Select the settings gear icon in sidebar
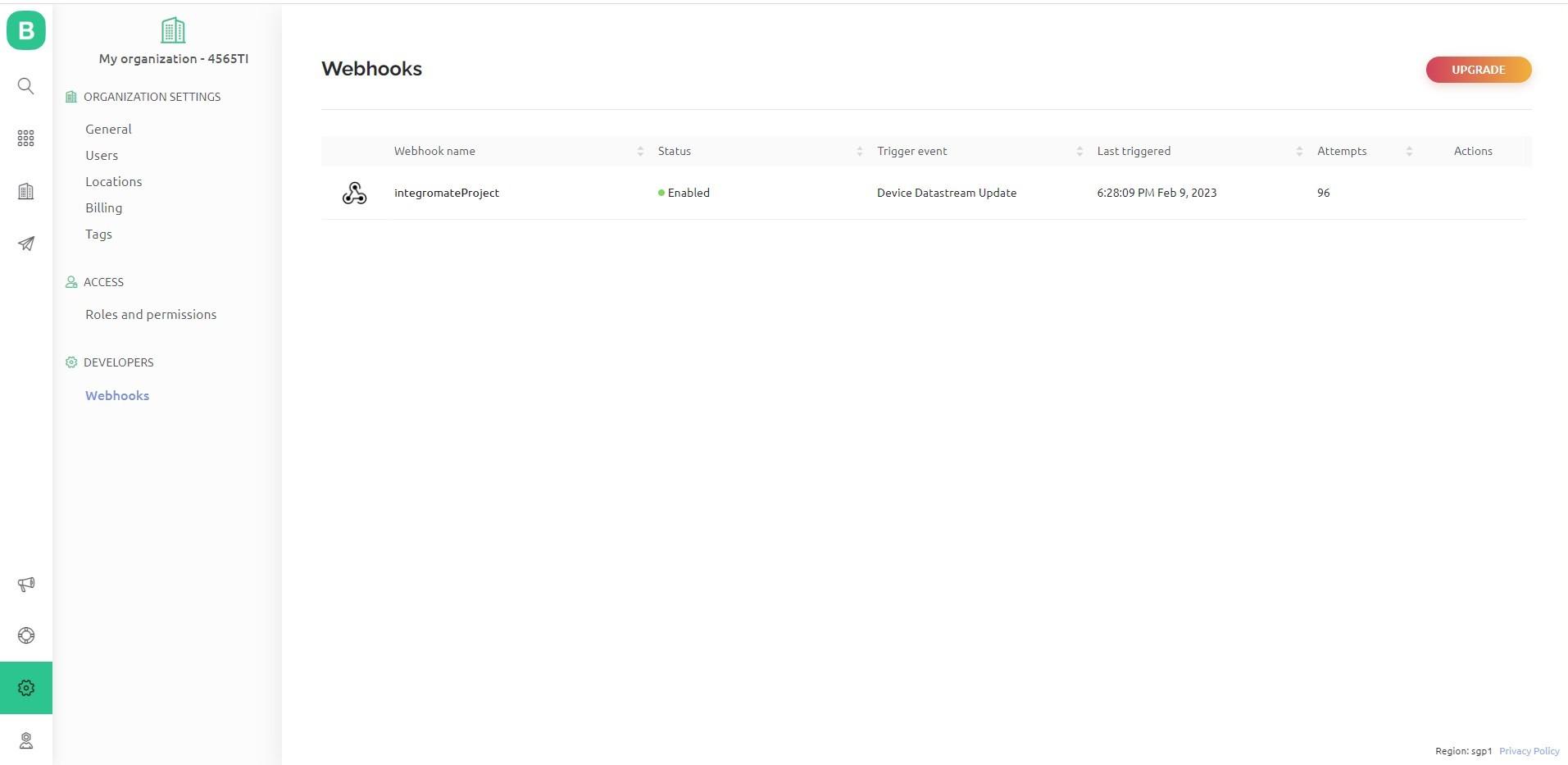The height and width of the screenshot is (765, 1568). [x=26, y=688]
